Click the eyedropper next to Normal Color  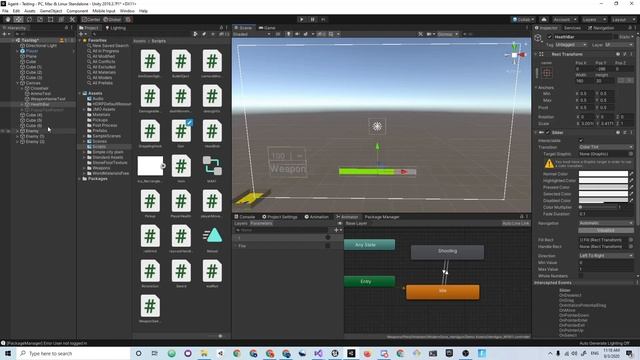[631, 174]
